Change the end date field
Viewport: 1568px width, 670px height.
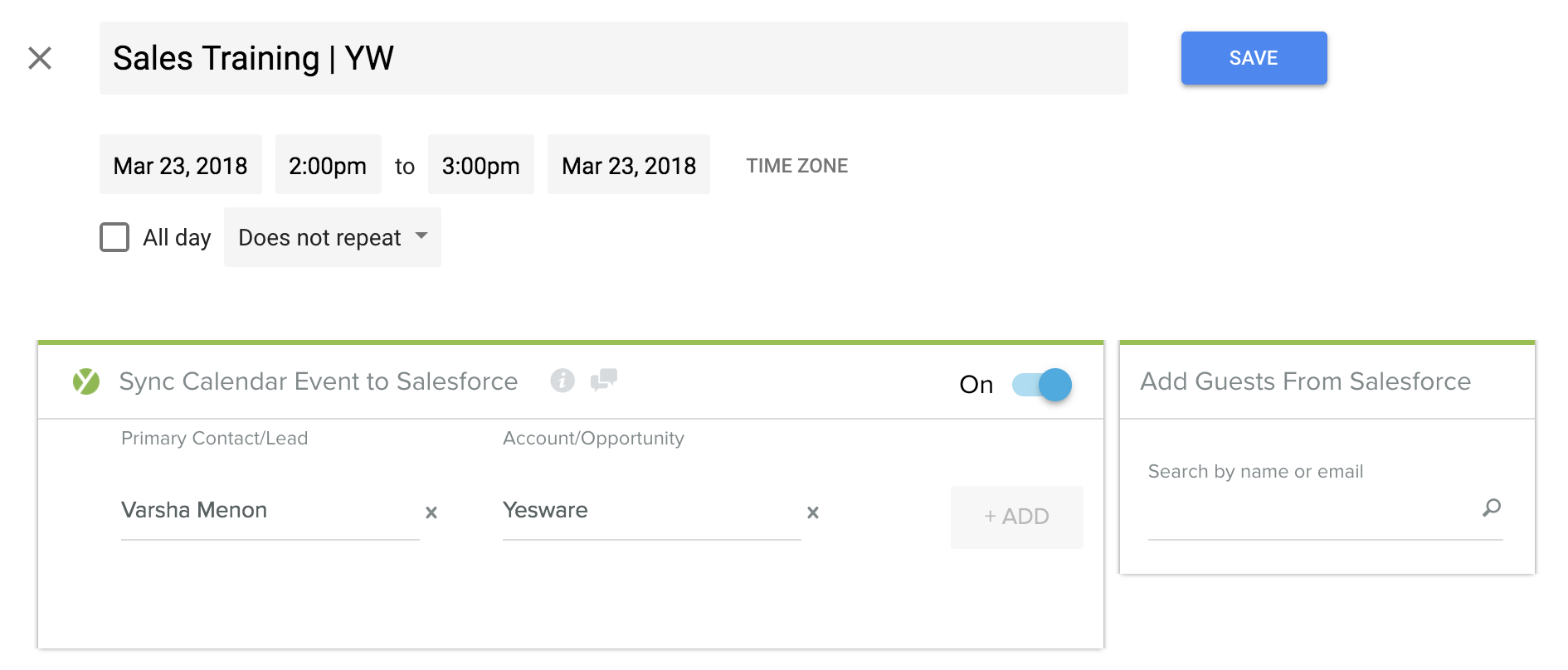coord(629,166)
